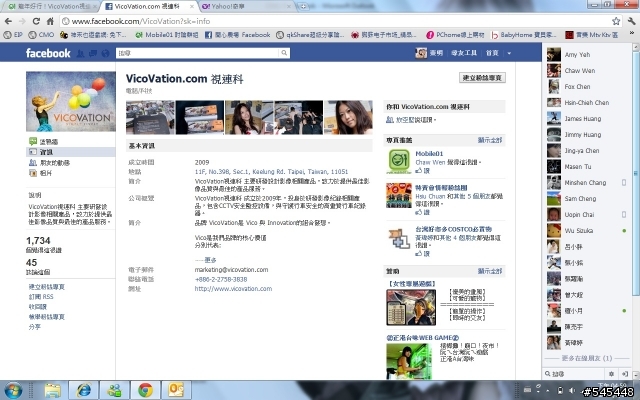The width and height of the screenshot is (640, 400).
Task: Open the Mobile01 page title link
Action: 429,153
